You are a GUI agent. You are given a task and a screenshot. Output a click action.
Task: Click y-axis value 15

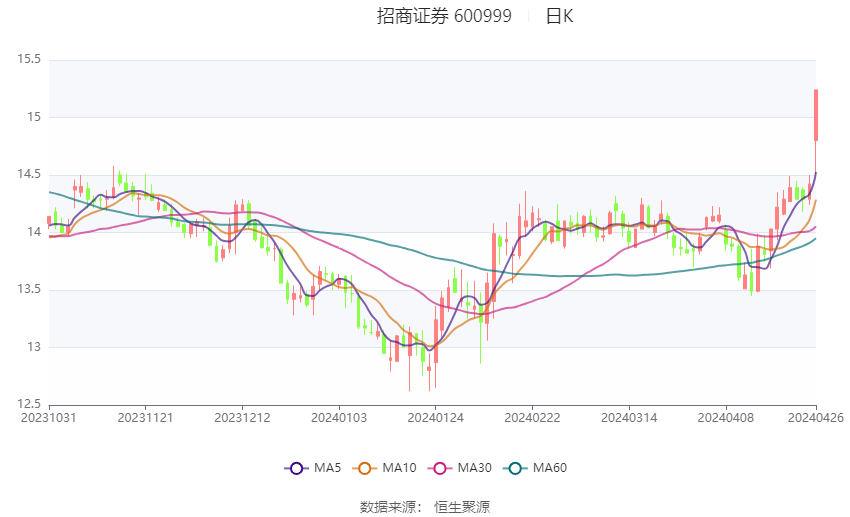34,117
